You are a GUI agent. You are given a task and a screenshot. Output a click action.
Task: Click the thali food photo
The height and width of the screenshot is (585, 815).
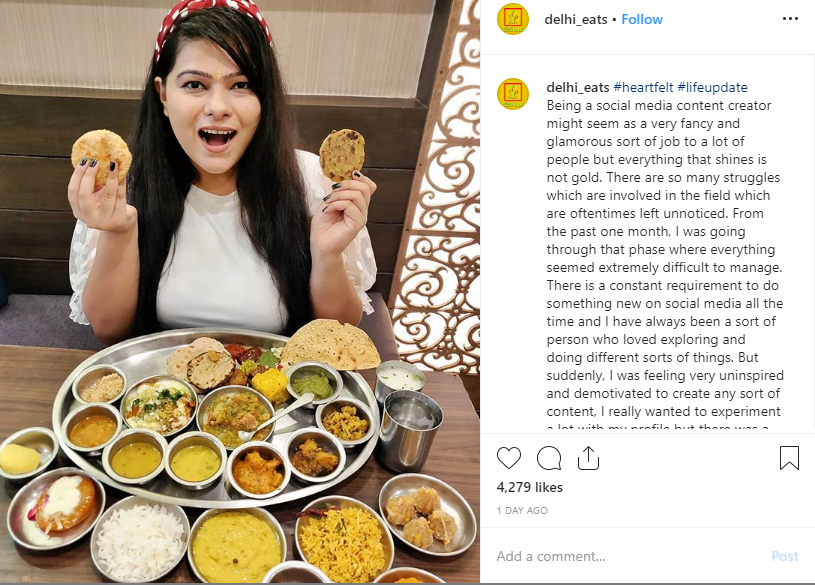(240, 291)
